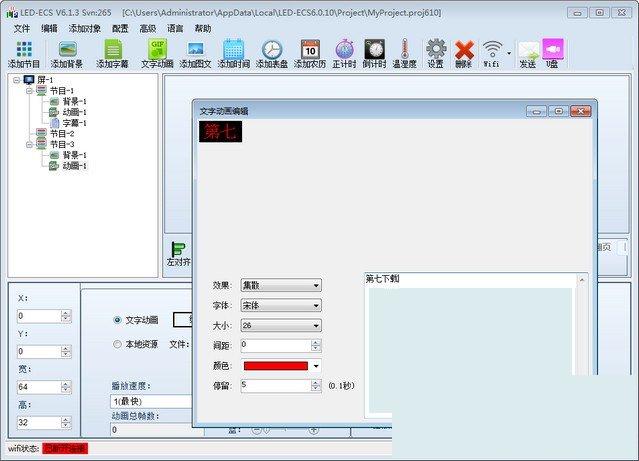Click the 文字动画 GIF icon

tap(157, 50)
